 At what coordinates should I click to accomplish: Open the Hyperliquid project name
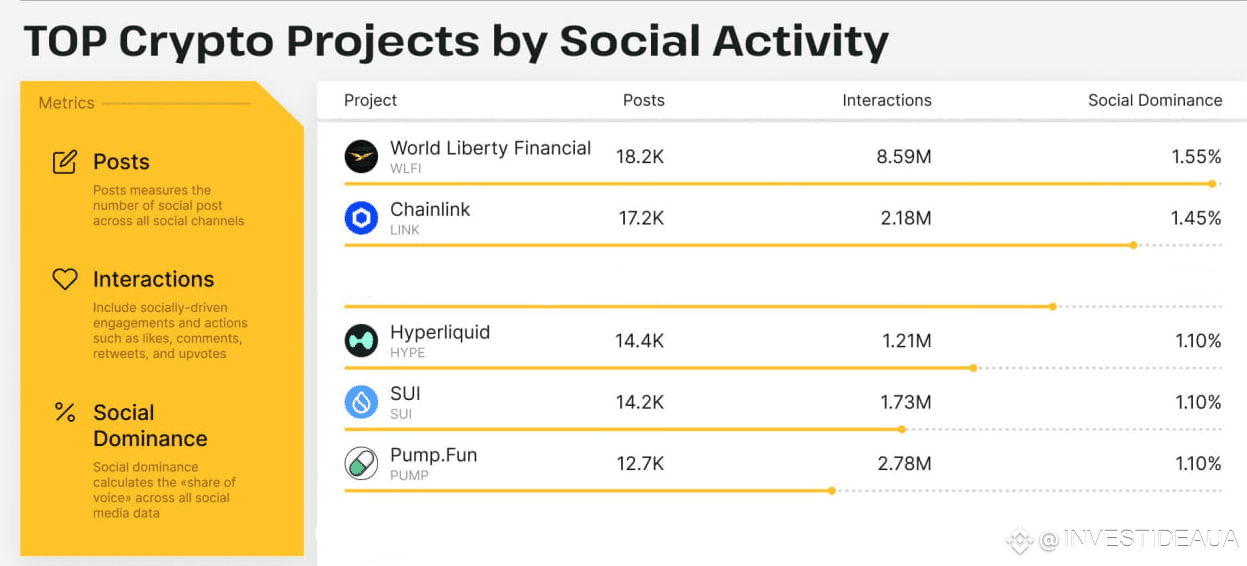tap(440, 332)
